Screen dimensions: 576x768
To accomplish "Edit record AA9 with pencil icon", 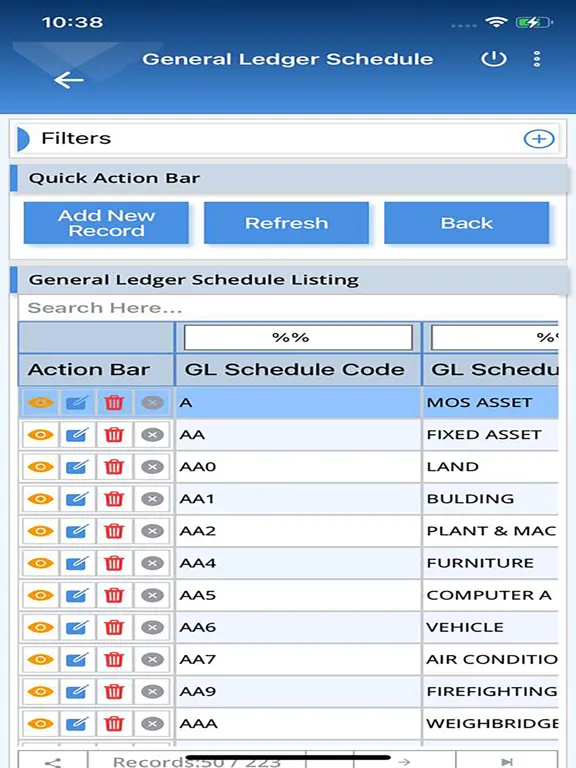I will [77, 692].
